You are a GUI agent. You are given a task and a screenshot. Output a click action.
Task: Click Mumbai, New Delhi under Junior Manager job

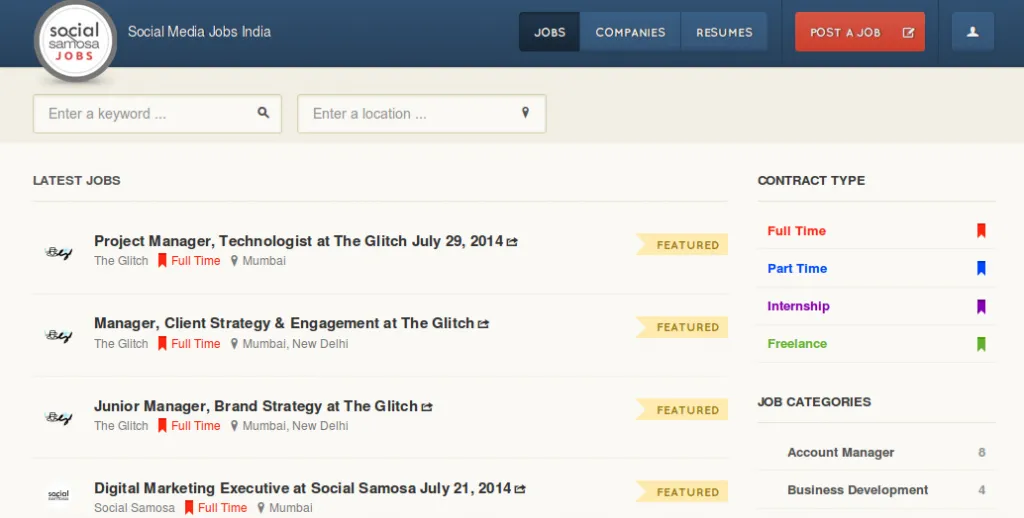coord(295,426)
